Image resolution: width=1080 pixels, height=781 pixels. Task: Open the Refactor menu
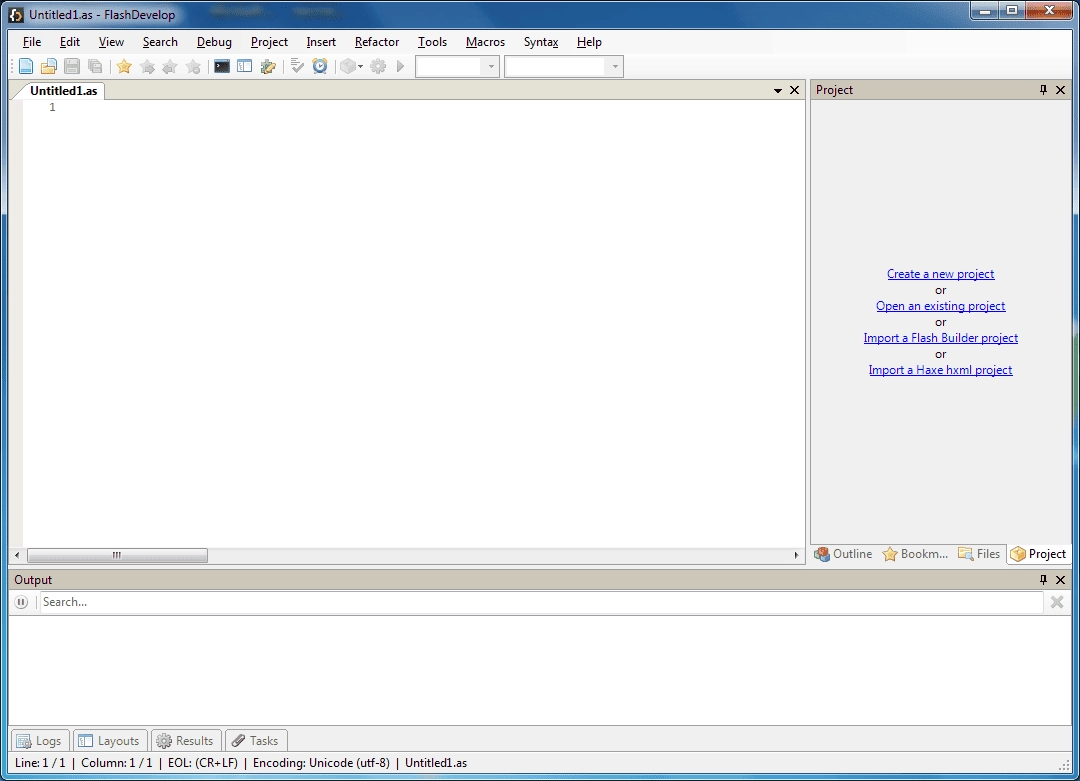click(x=377, y=42)
